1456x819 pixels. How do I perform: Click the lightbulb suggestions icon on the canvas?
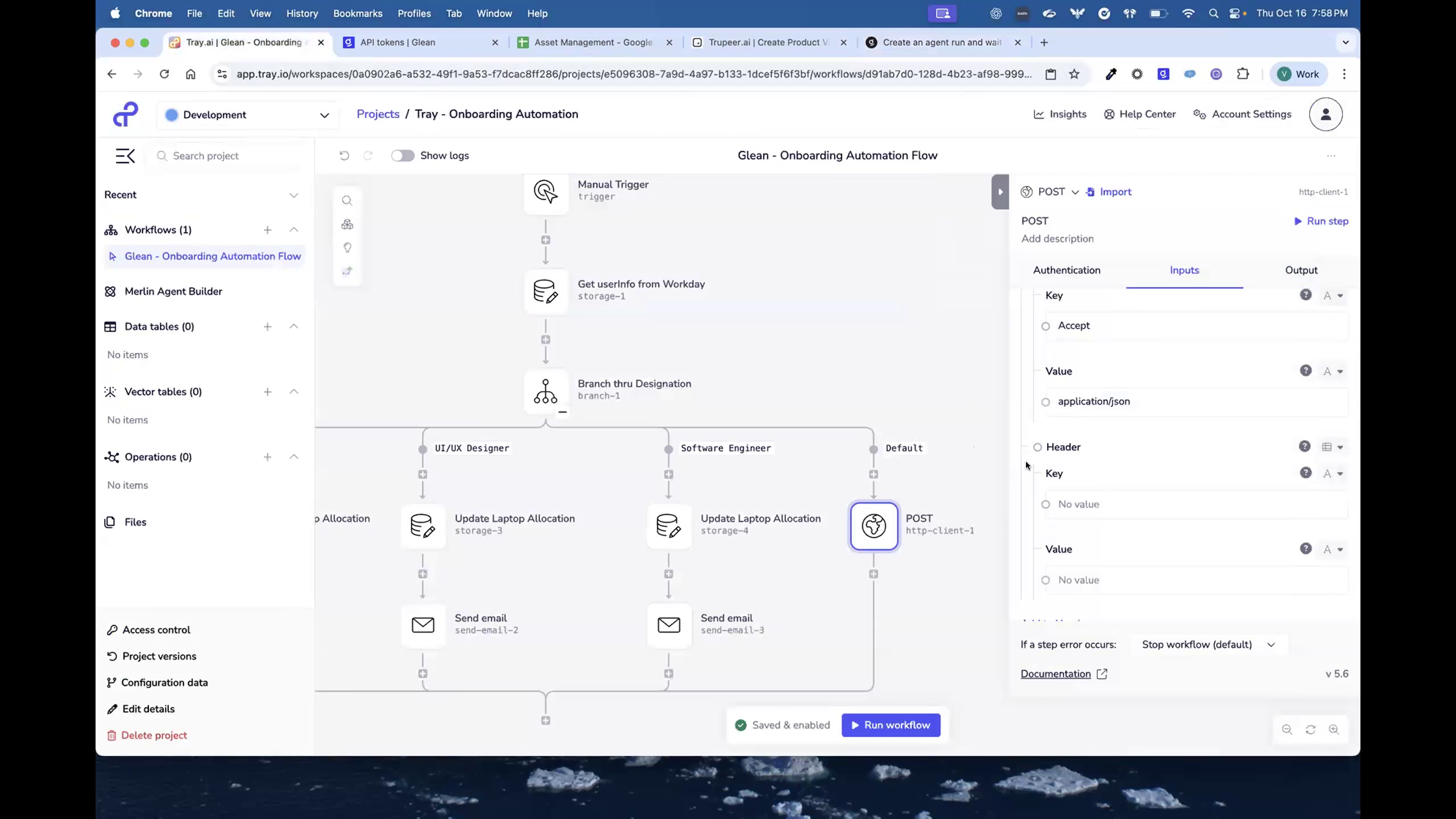(348, 248)
